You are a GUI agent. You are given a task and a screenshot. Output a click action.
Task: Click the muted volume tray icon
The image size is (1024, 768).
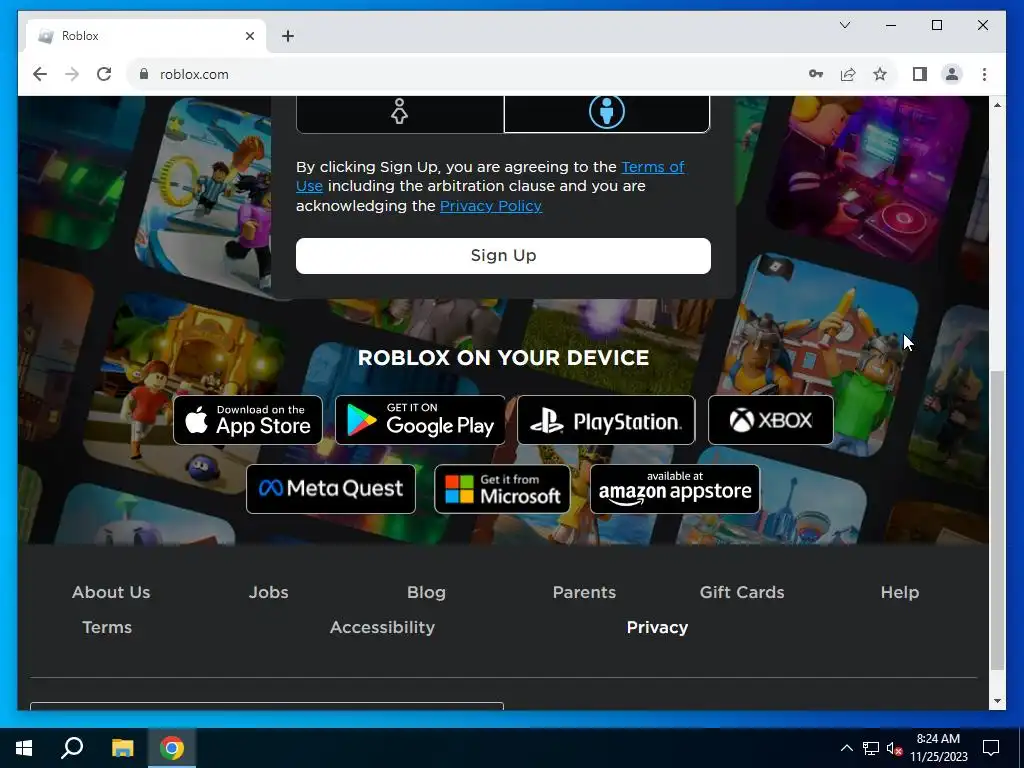[894, 748]
